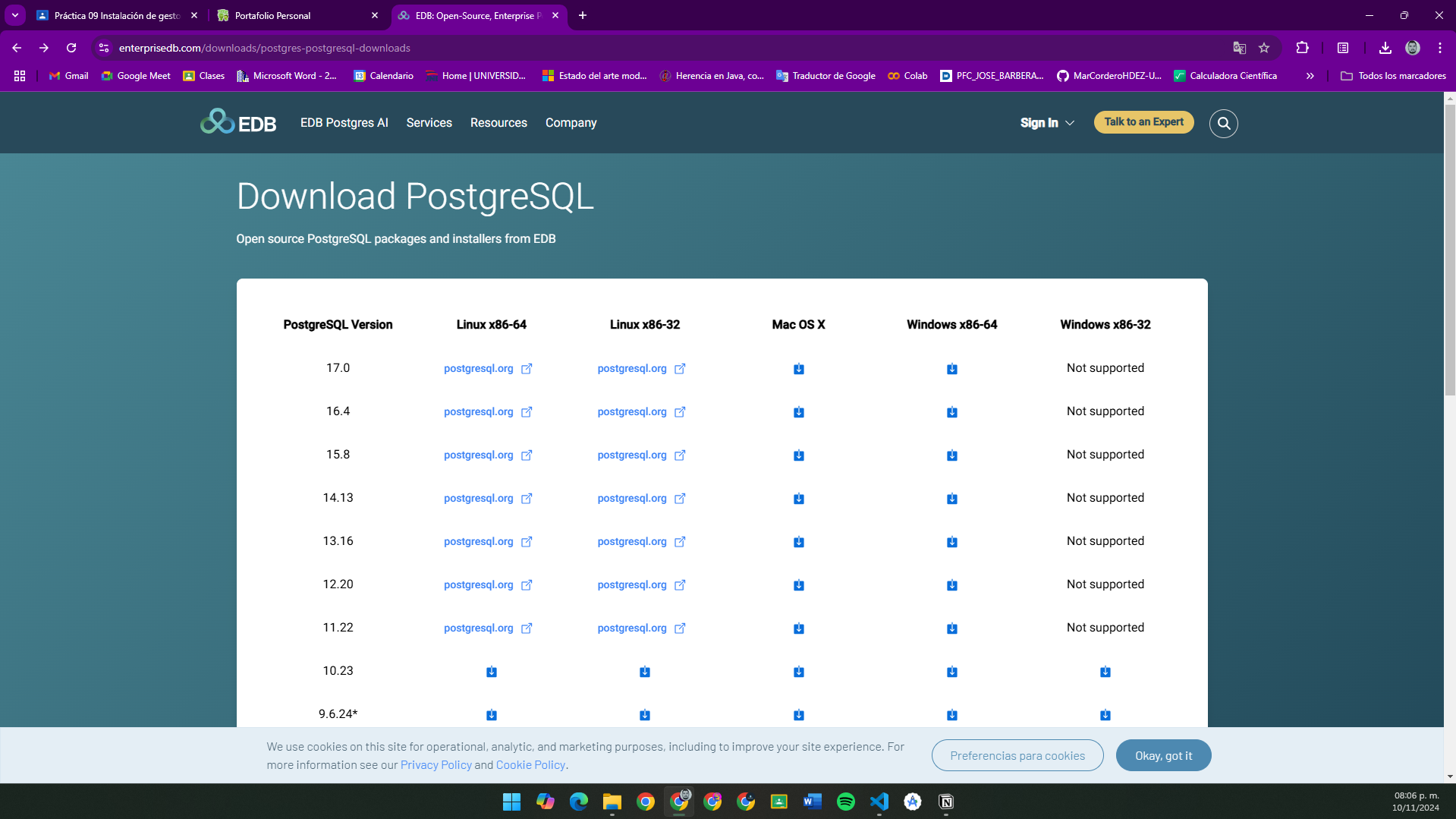Download PostgreSQL 13.16 for Mac OS X
Screen dimensions: 1456x819
coord(799,542)
